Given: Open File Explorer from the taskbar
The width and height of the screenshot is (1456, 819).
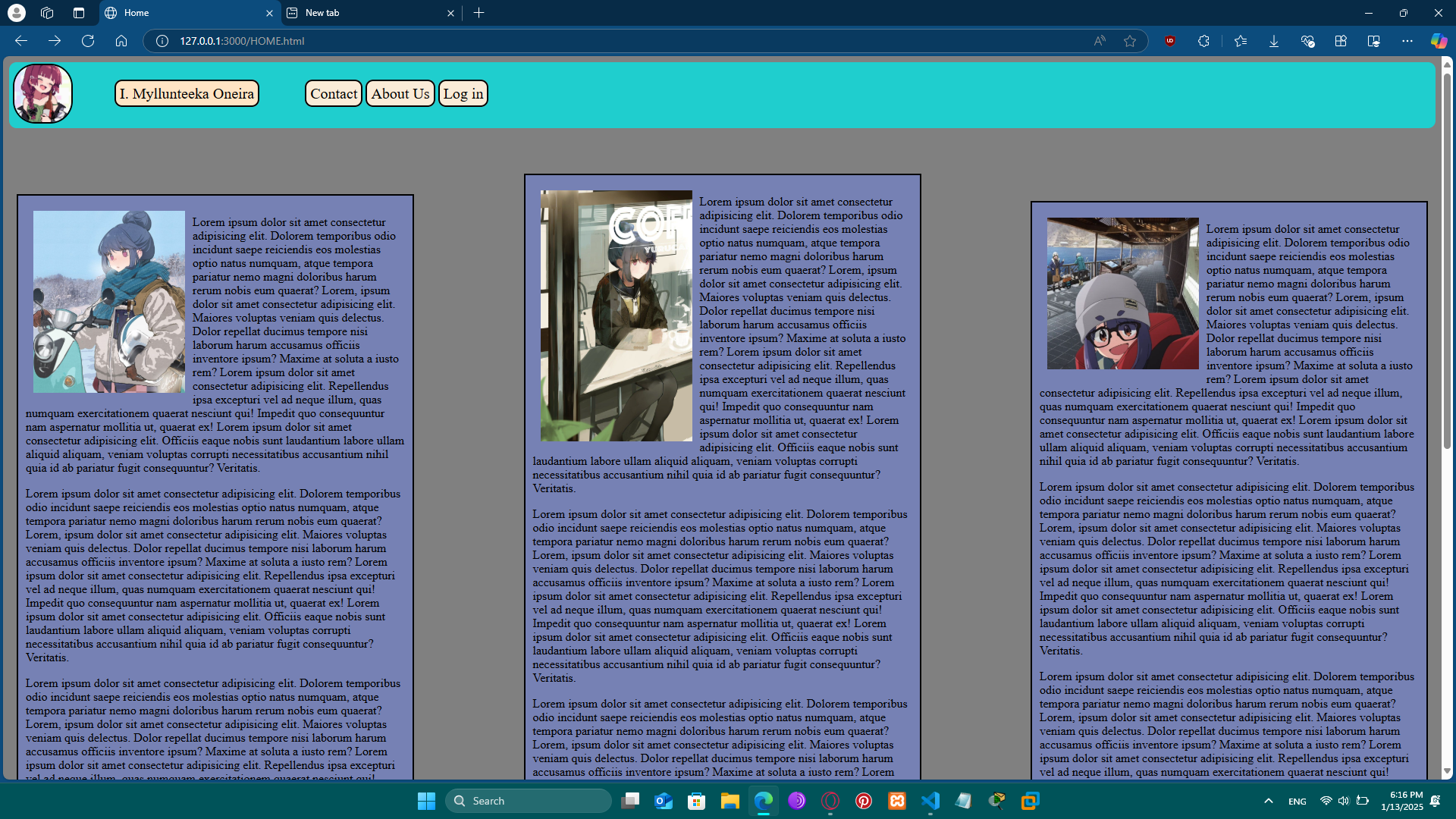Looking at the screenshot, I should click(730, 801).
